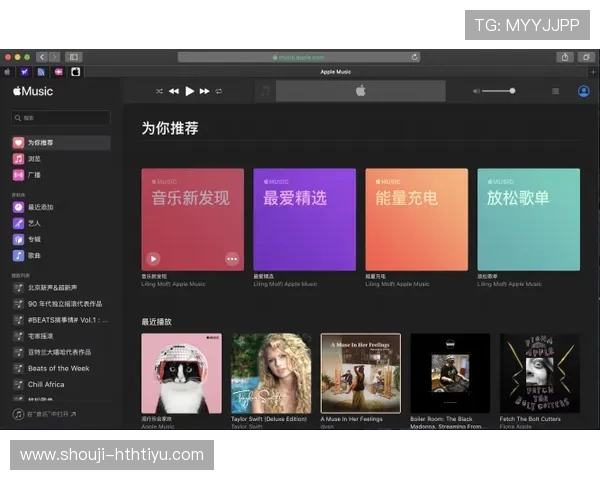The height and width of the screenshot is (480, 600).
Task: Open the pinned Apple logo tab
Action: pos(7,72)
